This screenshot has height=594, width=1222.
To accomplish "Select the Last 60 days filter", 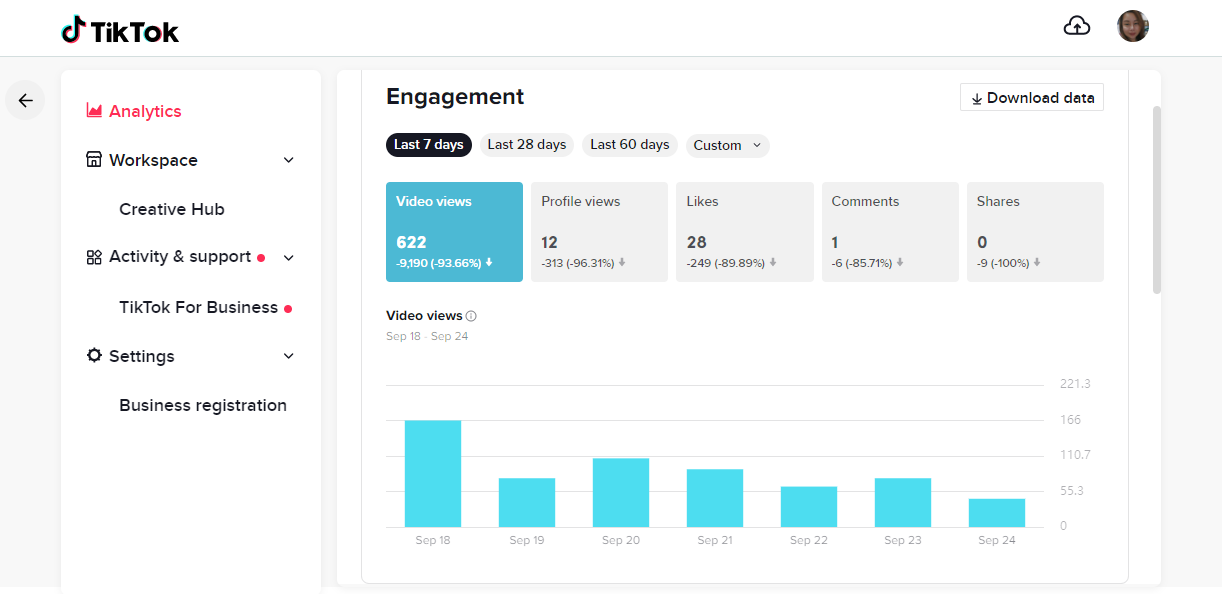I will pyautogui.click(x=630, y=145).
